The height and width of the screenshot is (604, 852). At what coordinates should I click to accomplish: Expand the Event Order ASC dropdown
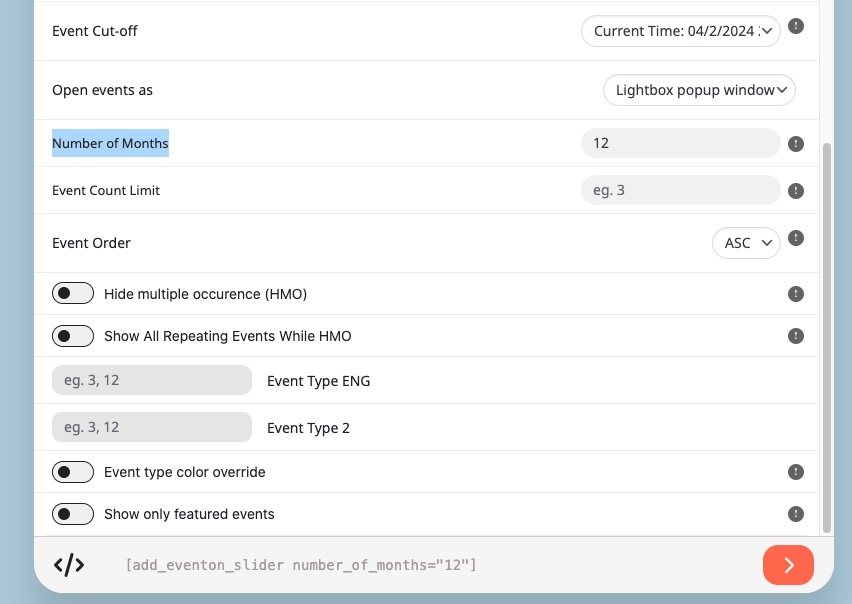click(x=746, y=243)
